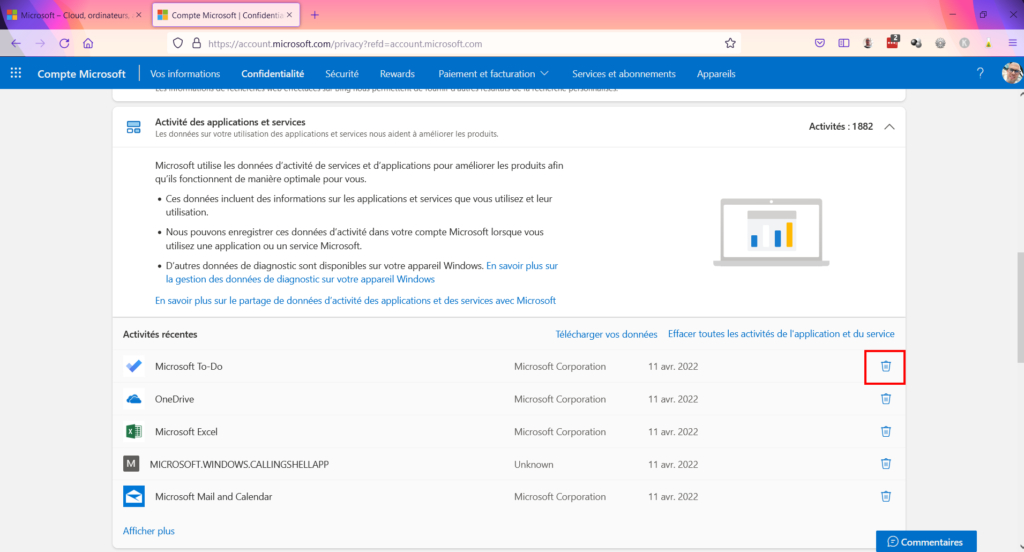
Task: Open Vos informations in the navigation bar
Action: coord(185,74)
